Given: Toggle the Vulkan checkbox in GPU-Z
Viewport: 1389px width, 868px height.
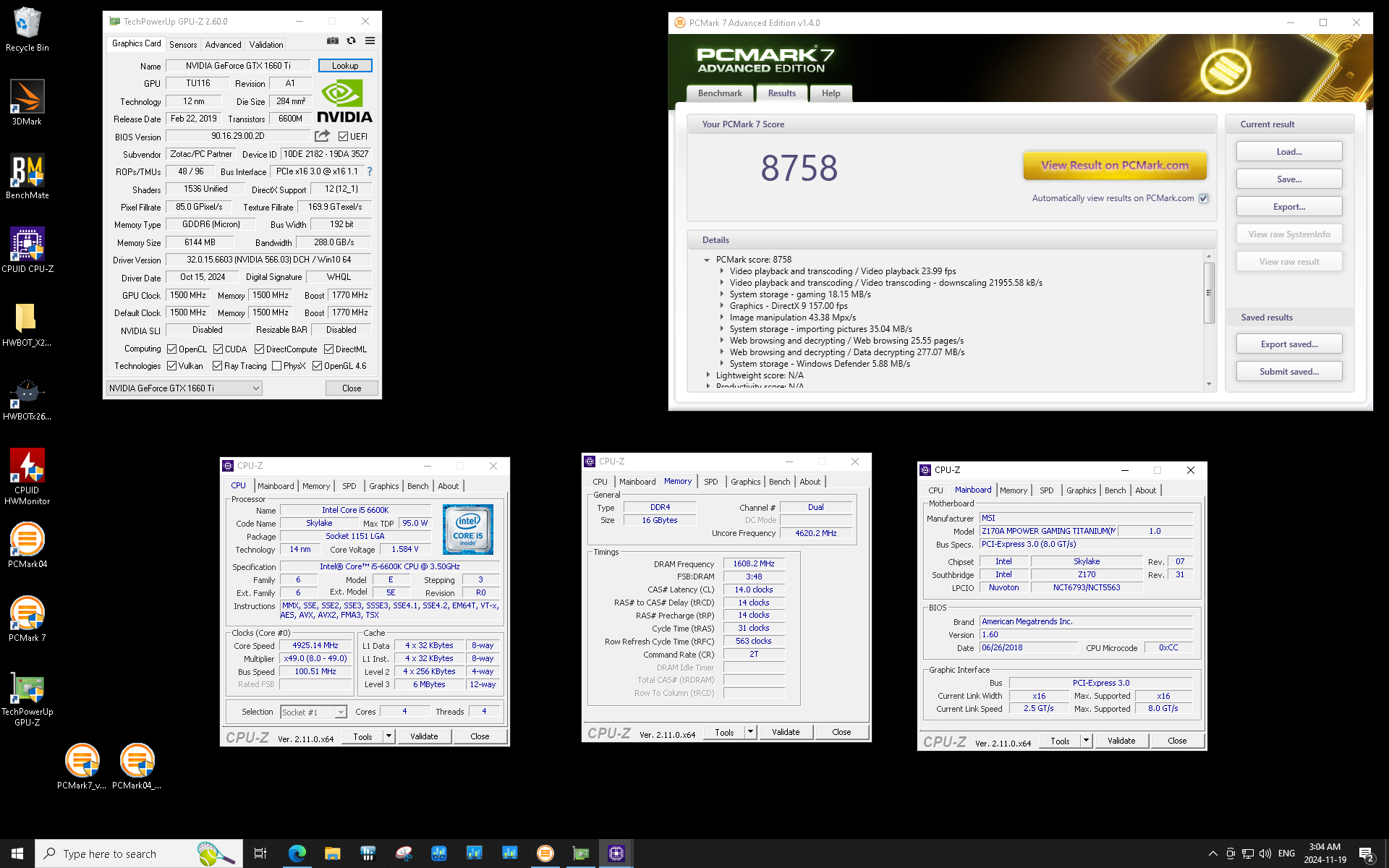Looking at the screenshot, I should pos(172,366).
